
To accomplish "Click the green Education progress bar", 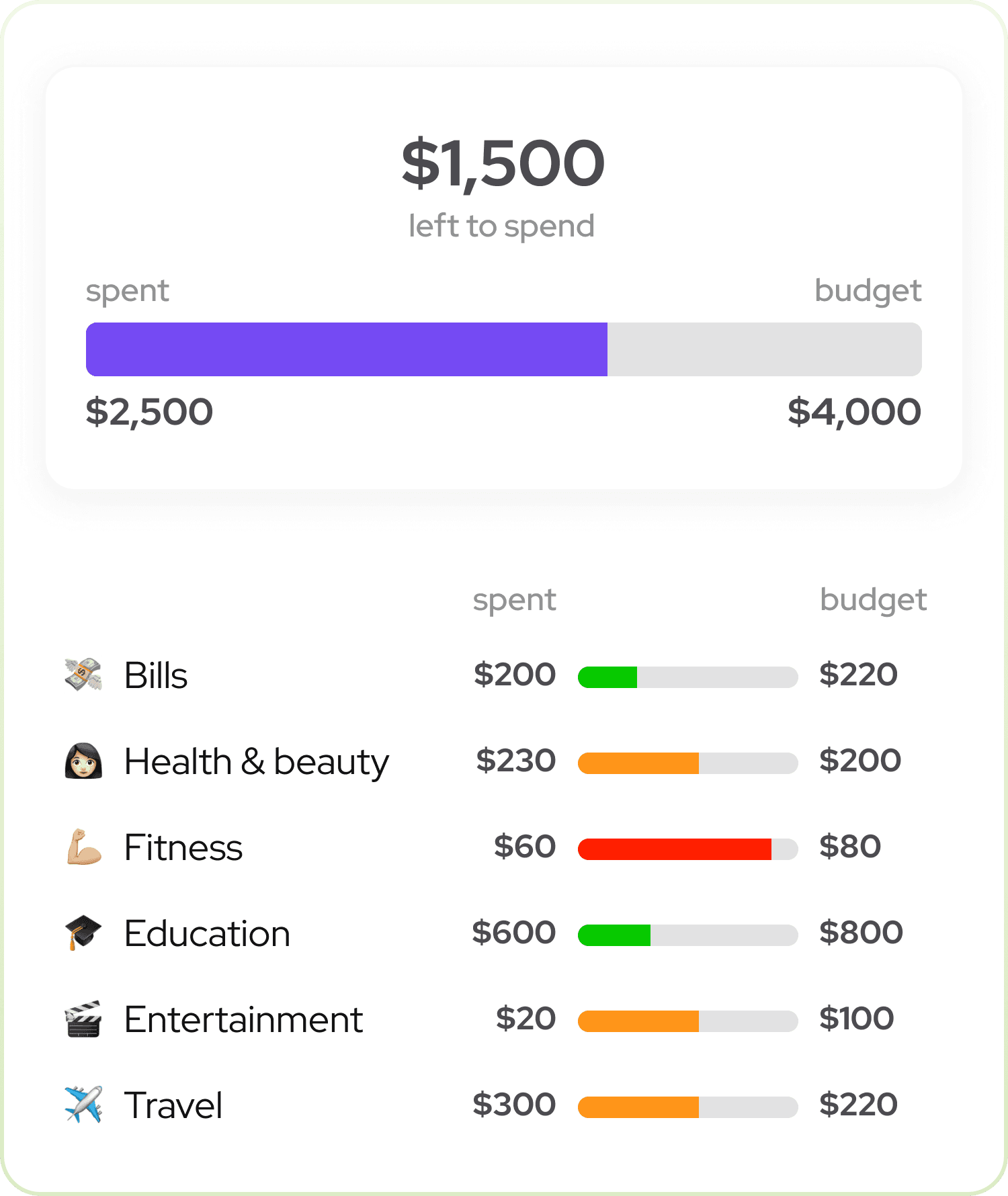I will 688,935.
